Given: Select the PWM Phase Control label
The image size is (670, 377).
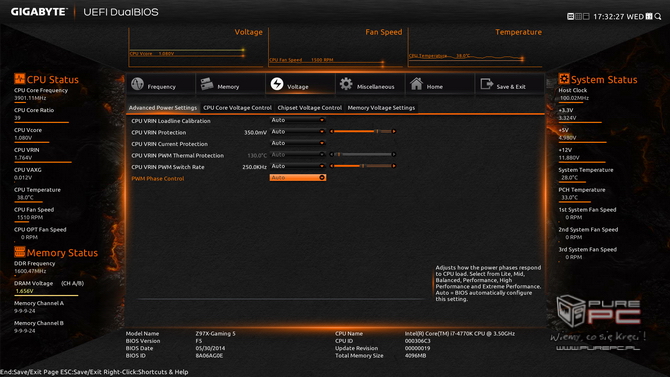Looking at the screenshot, I should coord(158,179).
